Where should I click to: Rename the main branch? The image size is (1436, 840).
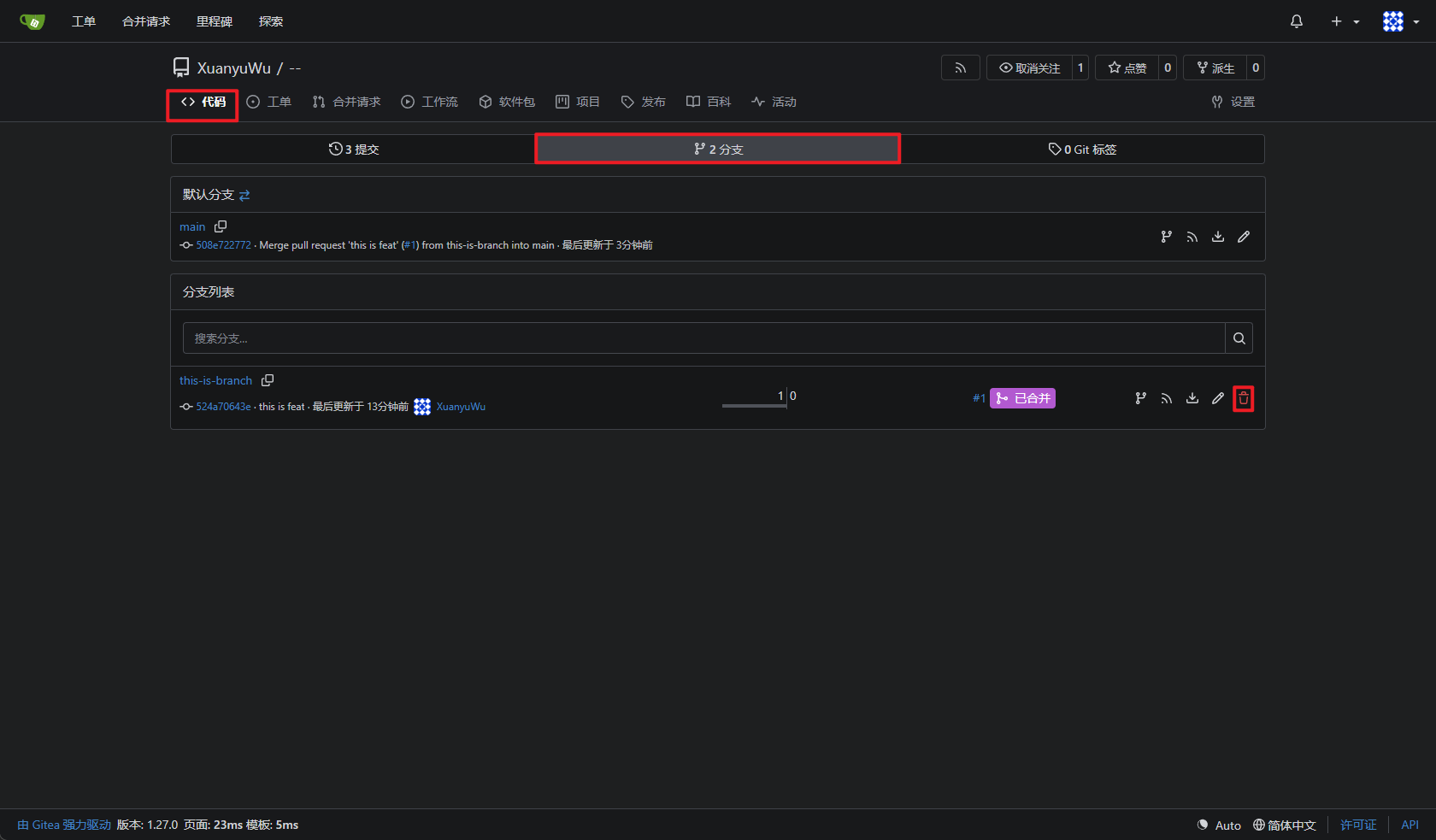pyautogui.click(x=1244, y=237)
